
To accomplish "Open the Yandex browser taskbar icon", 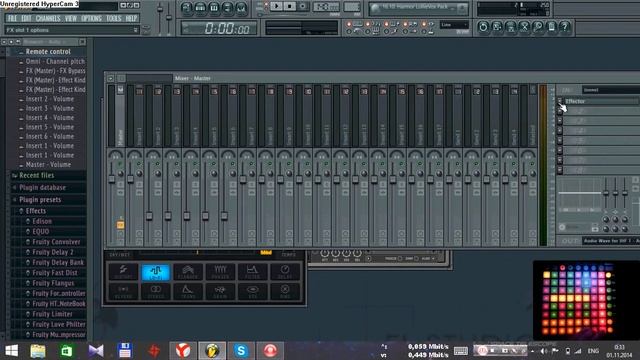I will pos(183,351).
